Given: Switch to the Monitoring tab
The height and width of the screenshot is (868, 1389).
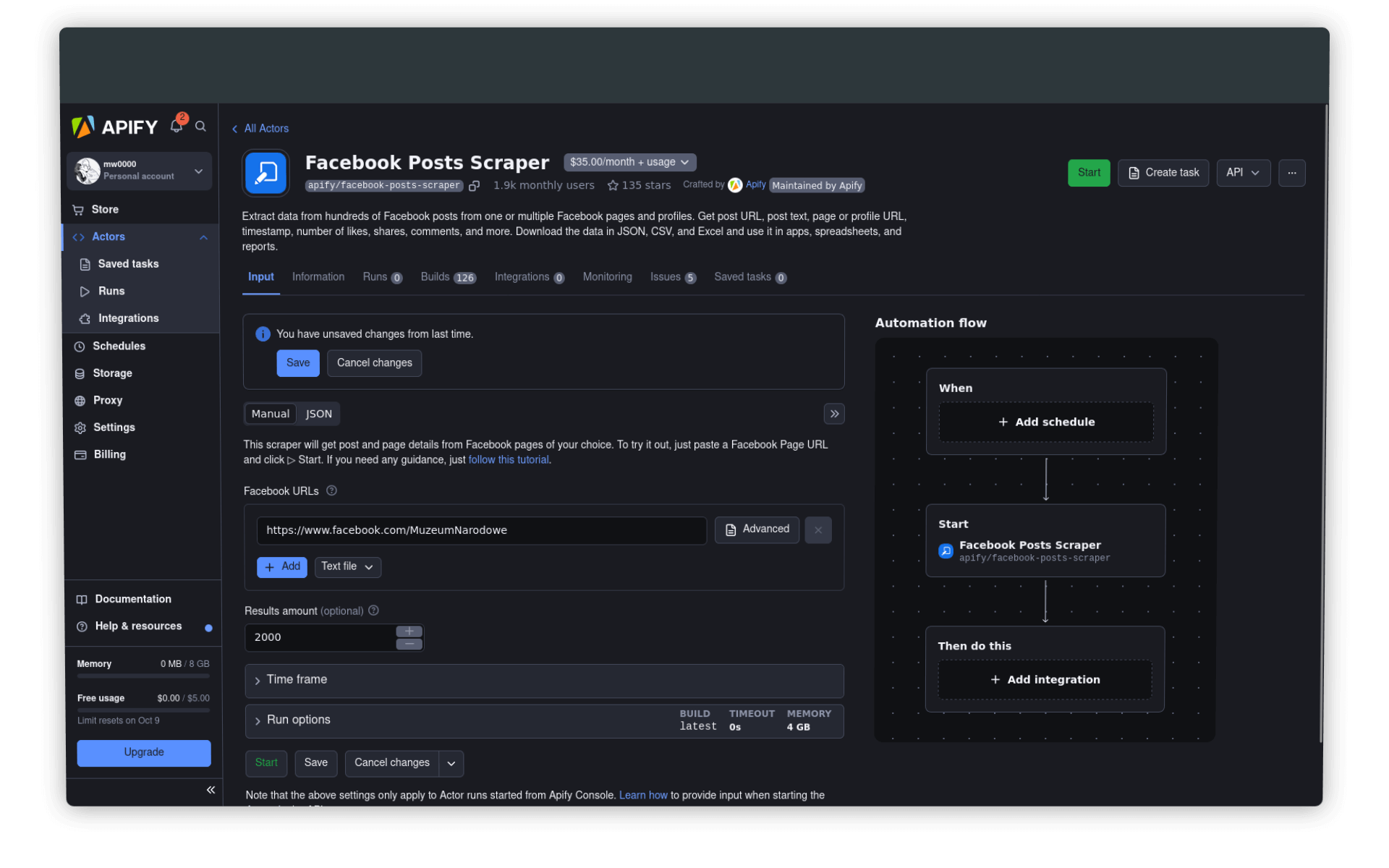Looking at the screenshot, I should click(607, 277).
